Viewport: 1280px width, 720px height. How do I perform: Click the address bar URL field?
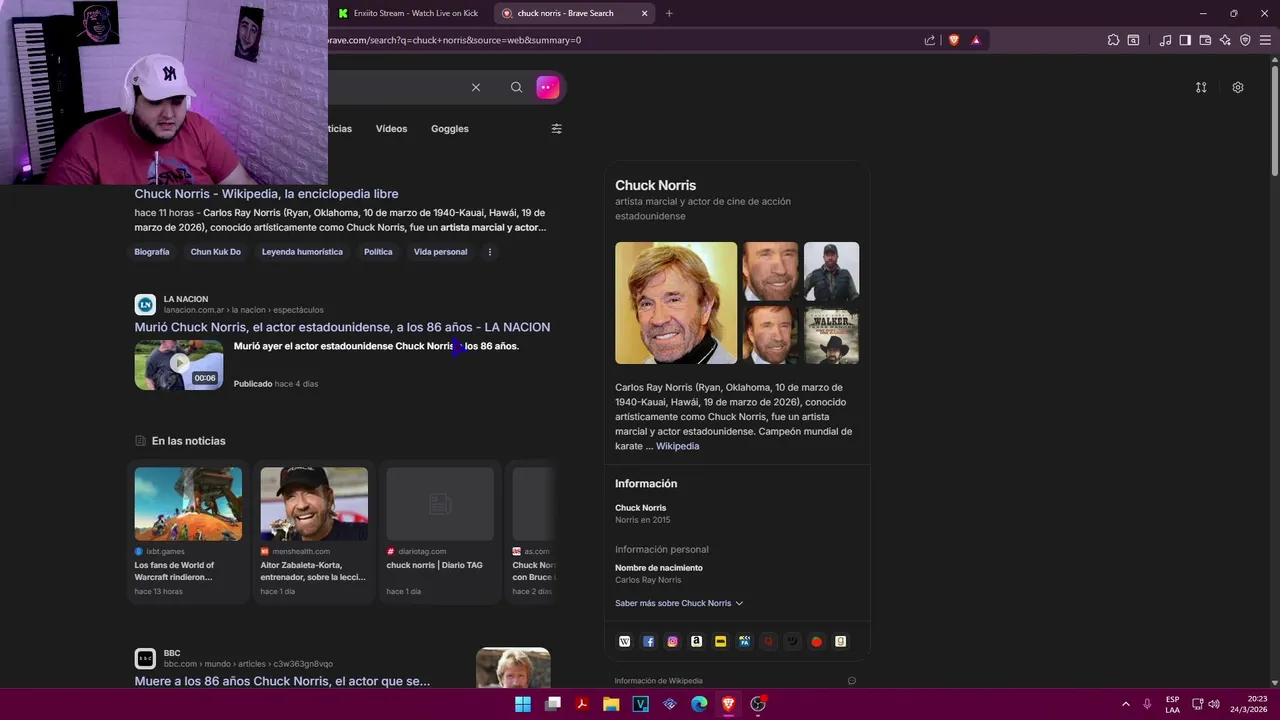[620, 40]
